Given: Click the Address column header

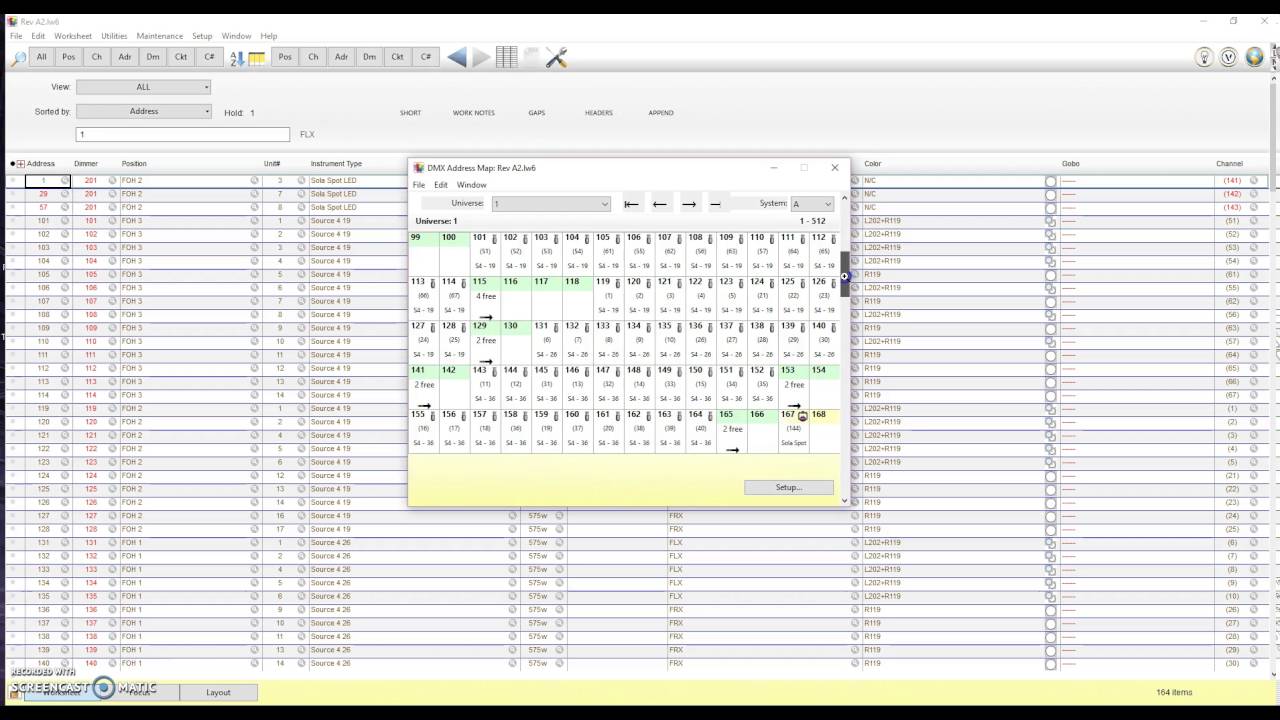Looking at the screenshot, I should pos(41,164).
